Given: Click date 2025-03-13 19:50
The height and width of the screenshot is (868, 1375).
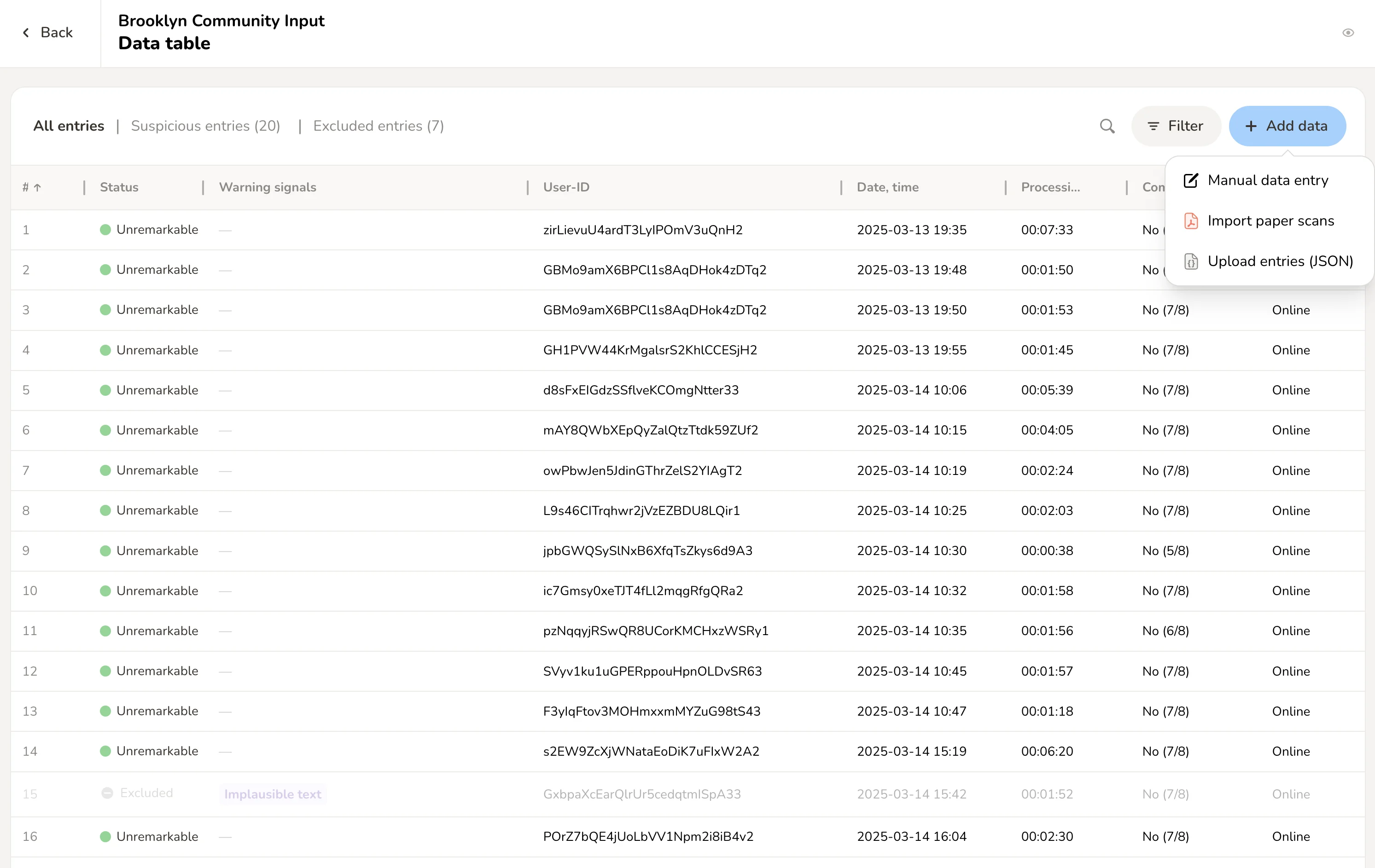Looking at the screenshot, I should (911, 310).
